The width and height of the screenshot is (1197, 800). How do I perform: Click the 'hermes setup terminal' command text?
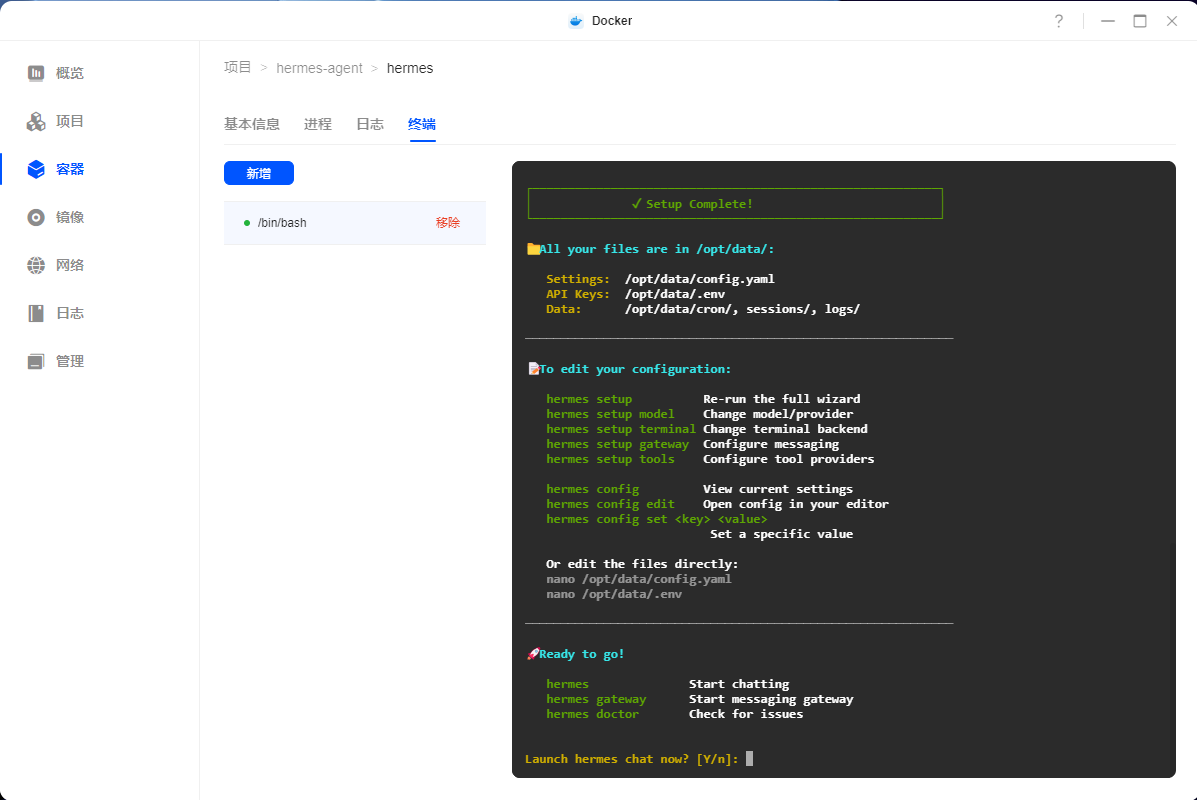click(621, 429)
